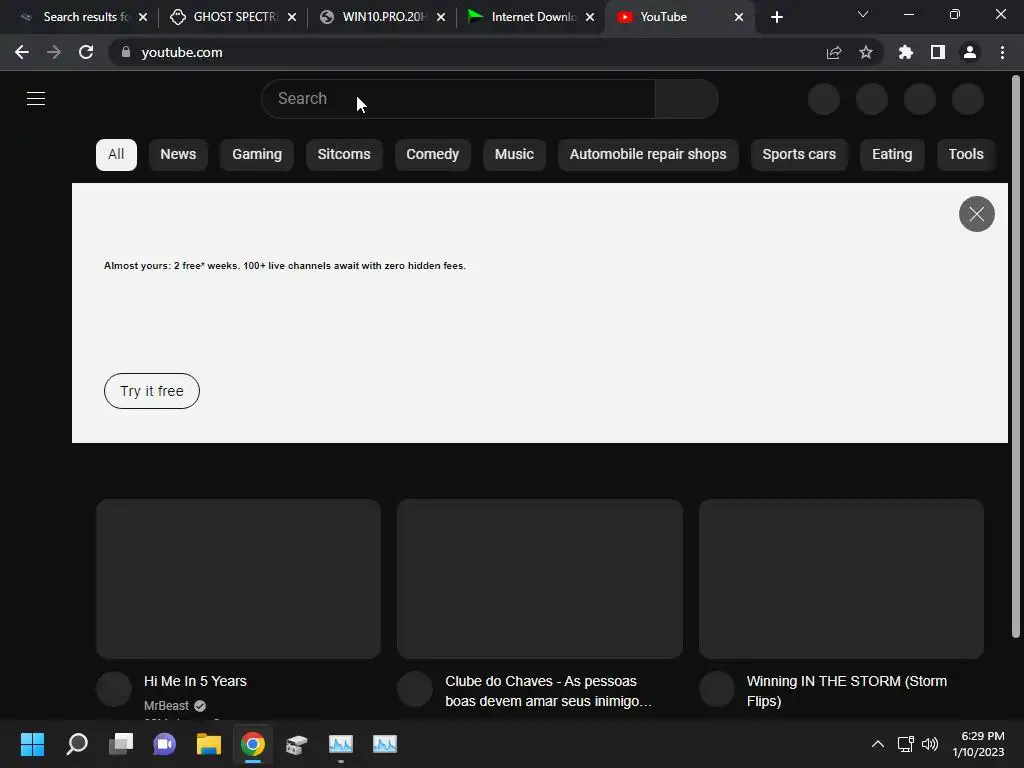
Task: Select the All filter chip
Action: [116, 155]
